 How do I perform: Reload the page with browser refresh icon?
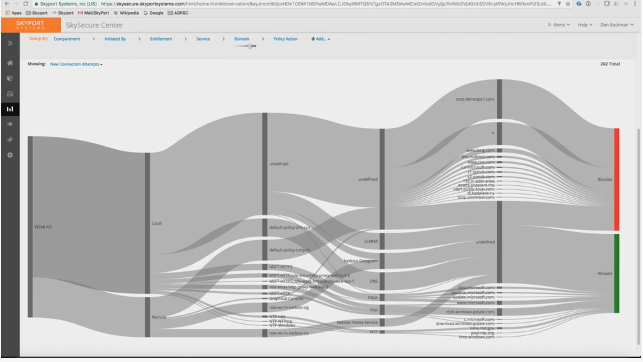click(25, 4)
